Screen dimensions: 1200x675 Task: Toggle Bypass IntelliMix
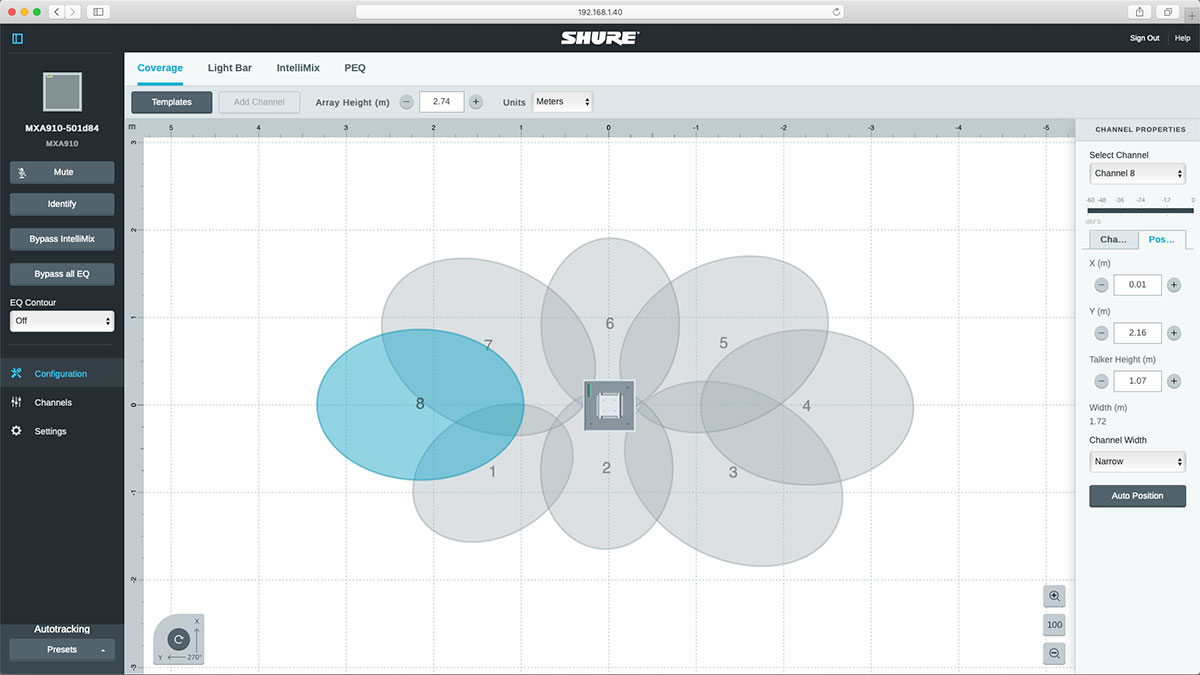[x=62, y=239]
